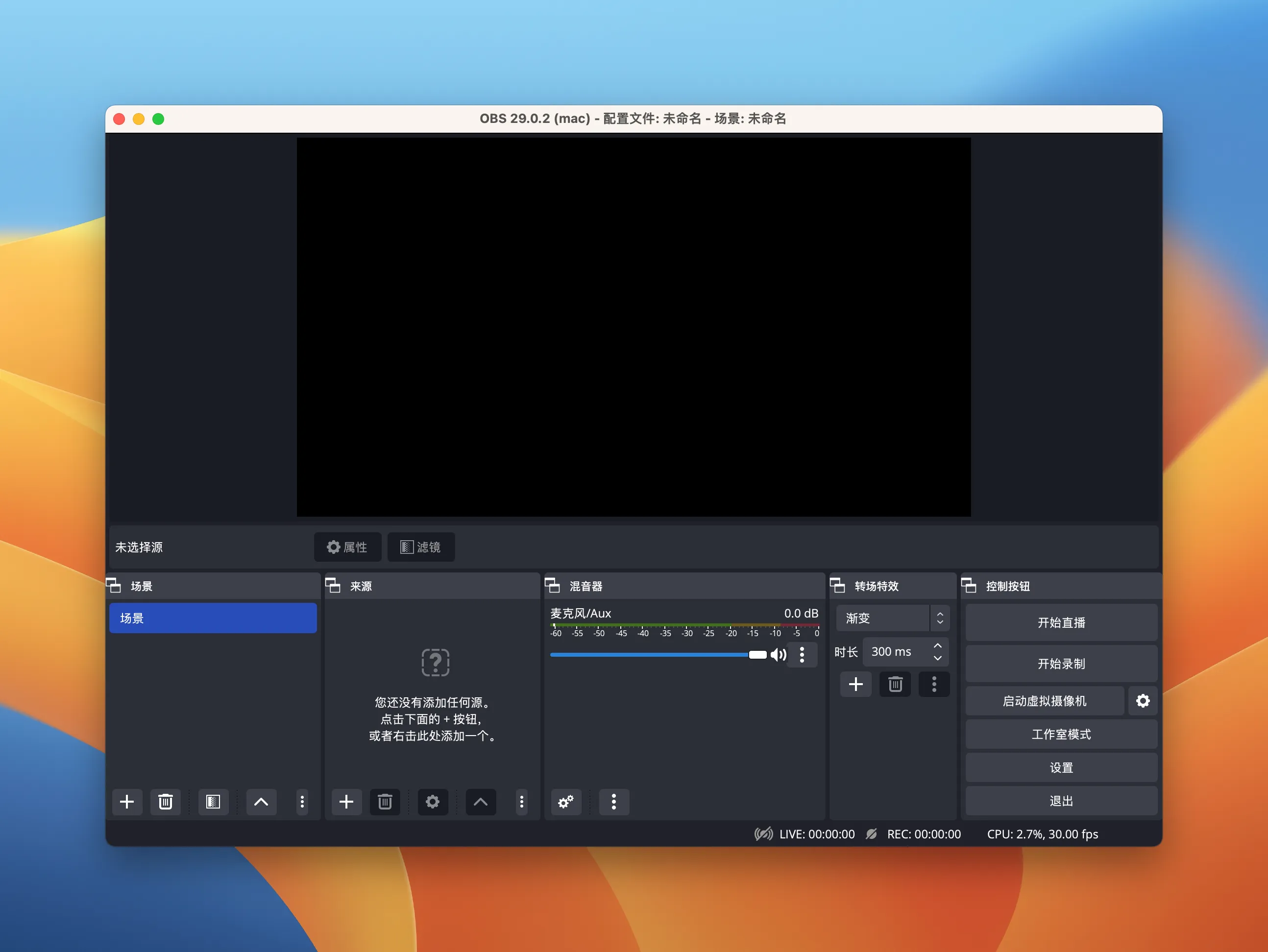This screenshot has height=952, width=1268.
Task: Add a new transition with the plus icon
Action: tap(855, 684)
